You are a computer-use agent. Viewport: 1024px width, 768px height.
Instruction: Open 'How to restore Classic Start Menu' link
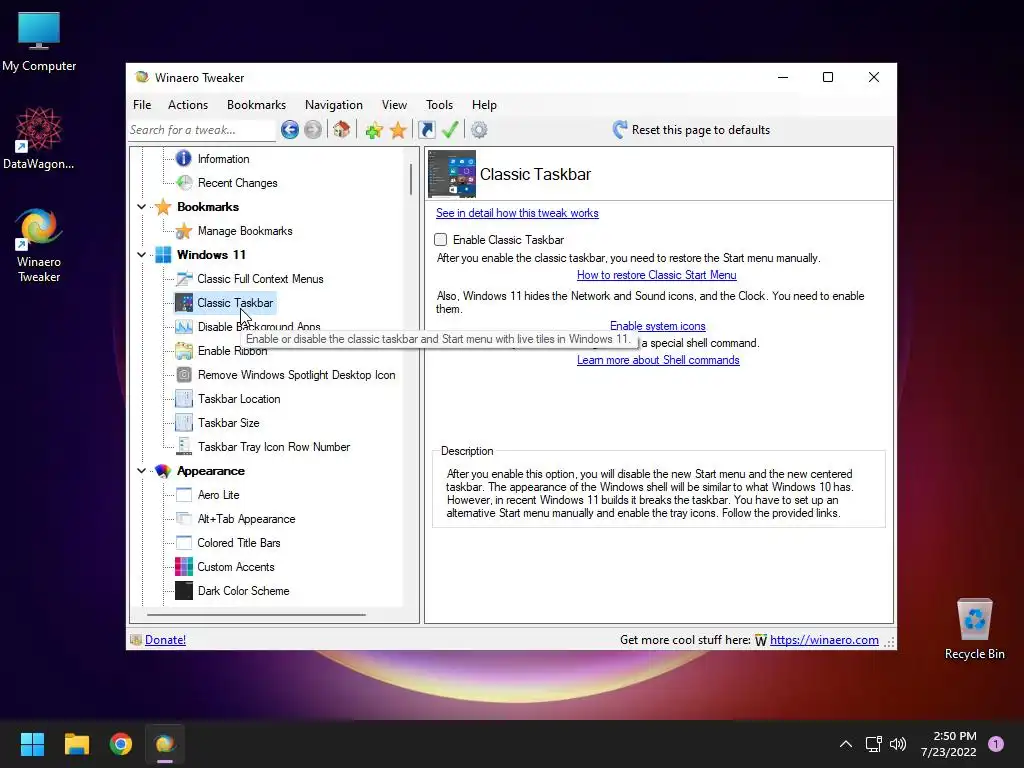click(656, 275)
